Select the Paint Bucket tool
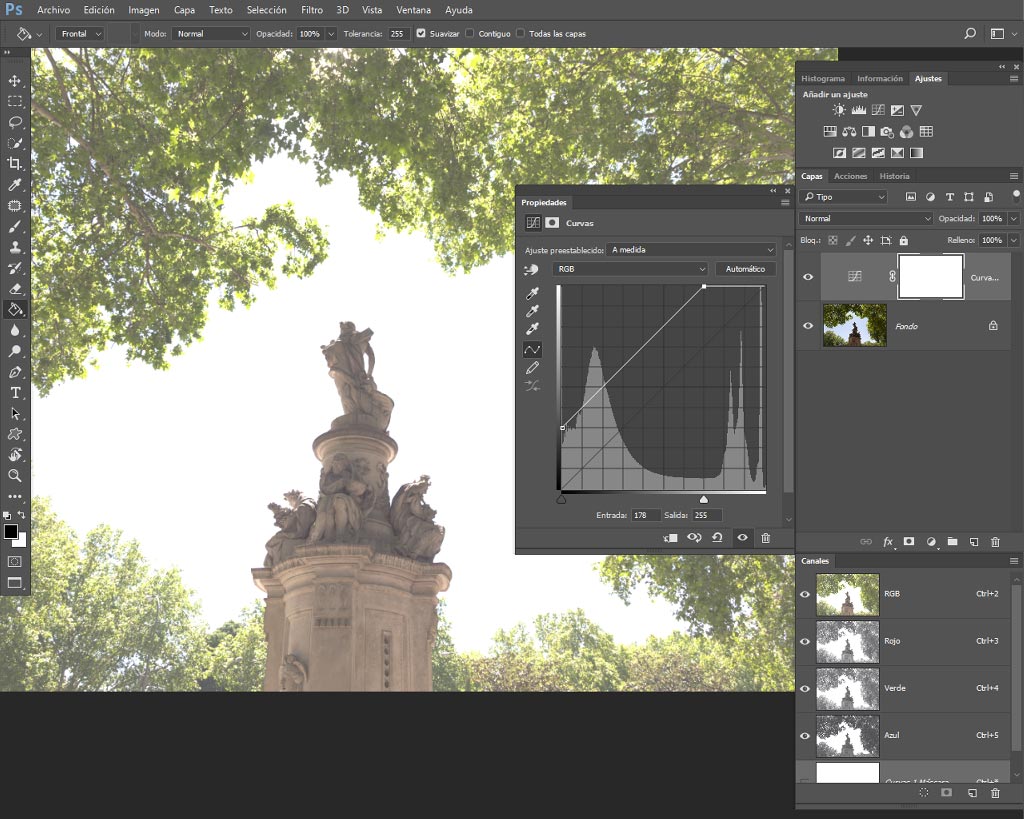 point(14,310)
